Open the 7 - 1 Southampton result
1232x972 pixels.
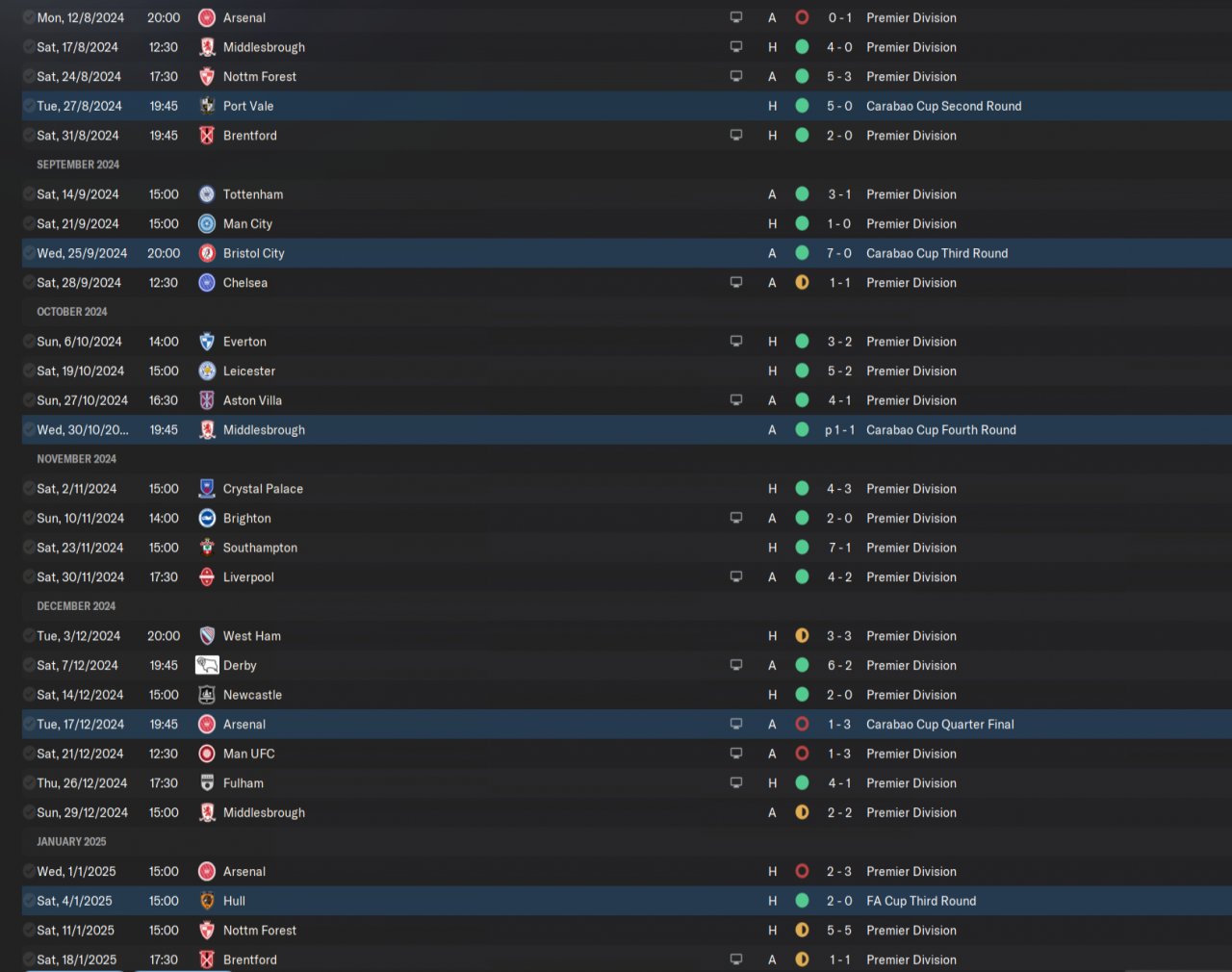[839, 548]
